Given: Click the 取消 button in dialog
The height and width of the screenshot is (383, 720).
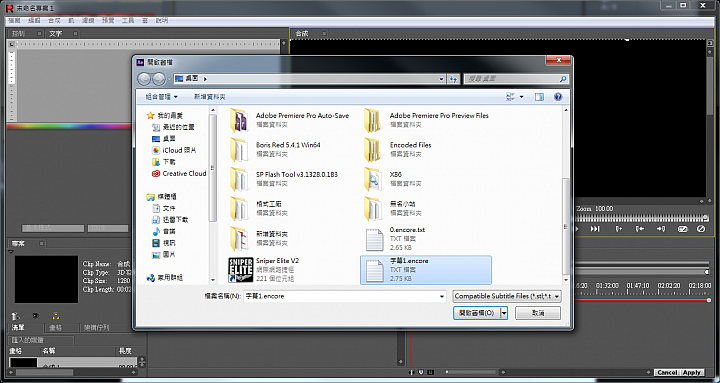Looking at the screenshot, I should coord(538,313).
